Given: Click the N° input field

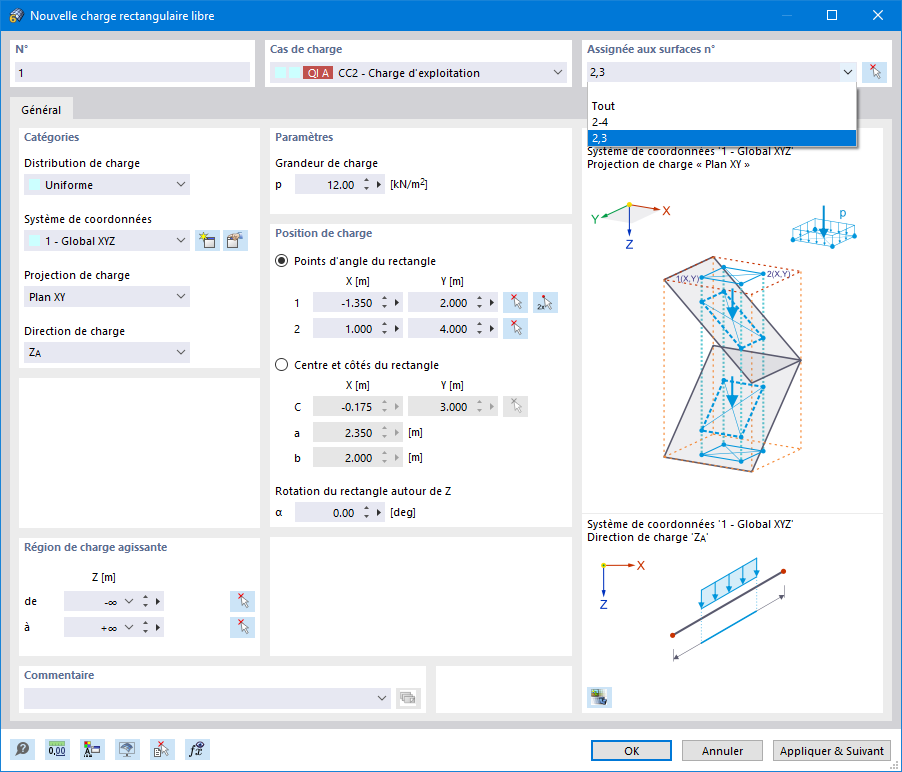Looking at the screenshot, I should (x=132, y=72).
